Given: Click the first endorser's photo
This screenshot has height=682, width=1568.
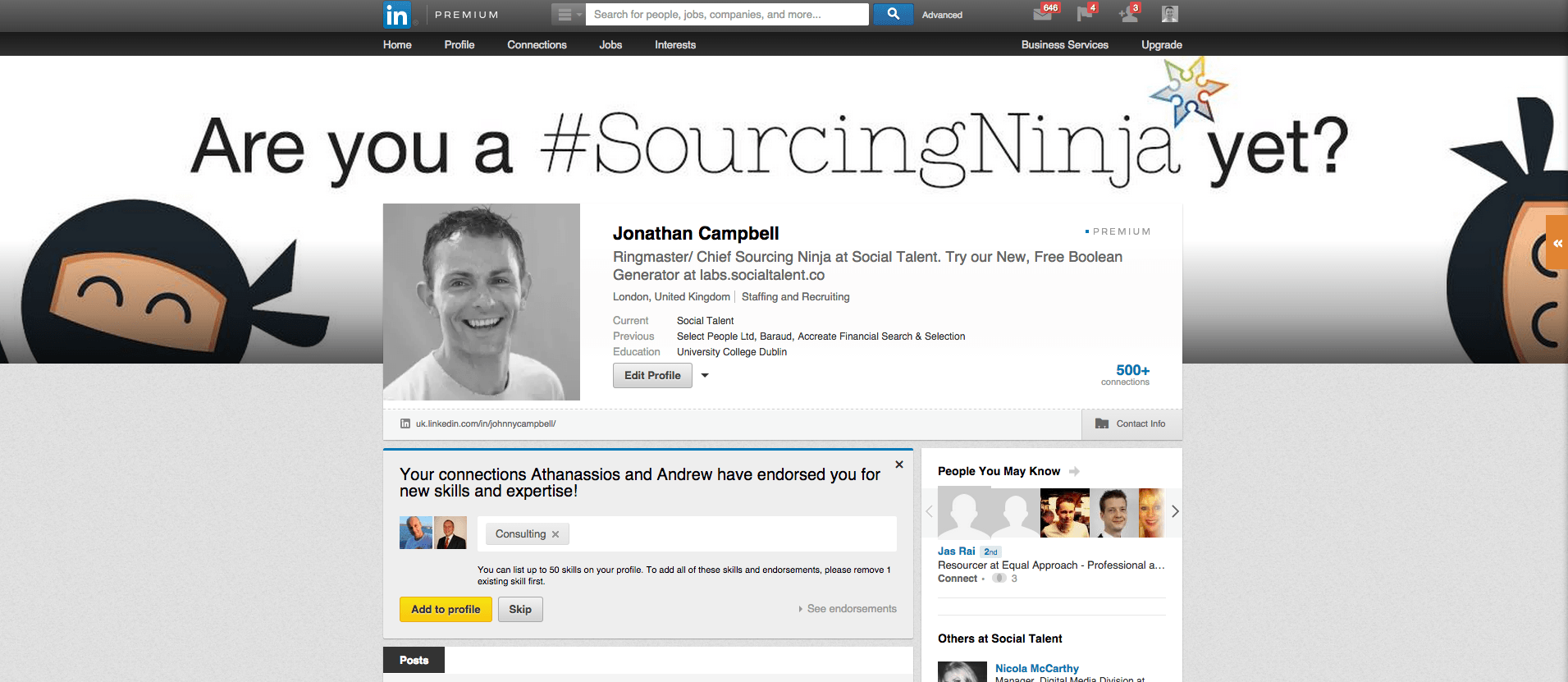Looking at the screenshot, I should [x=416, y=533].
